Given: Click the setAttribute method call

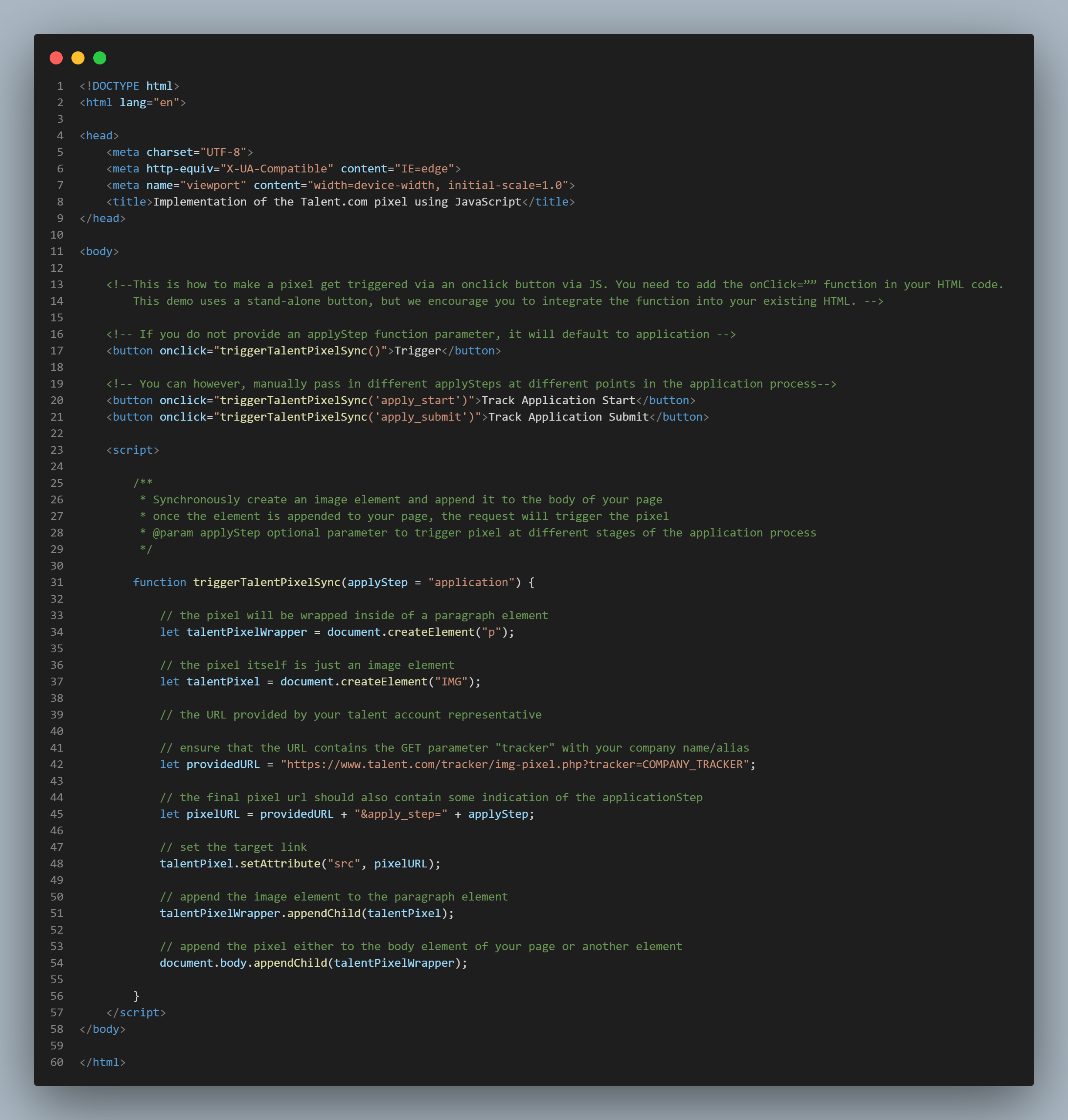Looking at the screenshot, I should [280, 864].
